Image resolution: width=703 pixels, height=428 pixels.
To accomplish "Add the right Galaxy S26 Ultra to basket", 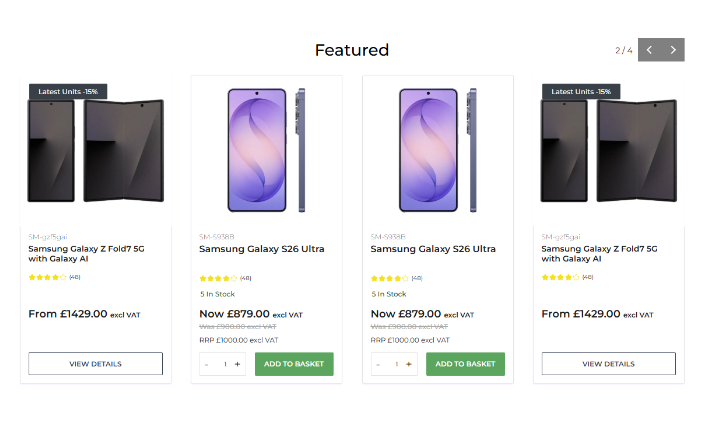I will pyautogui.click(x=465, y=364).
